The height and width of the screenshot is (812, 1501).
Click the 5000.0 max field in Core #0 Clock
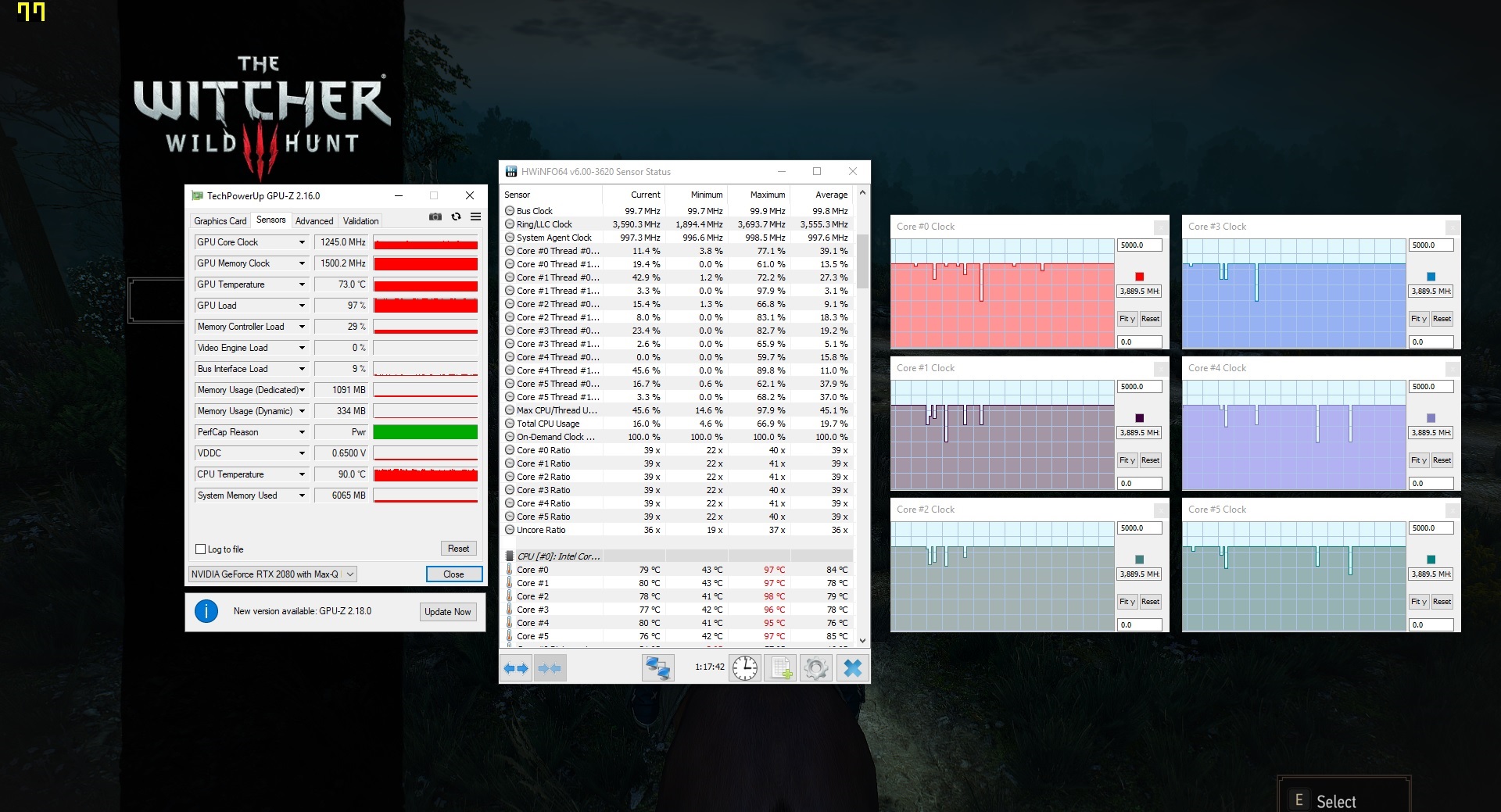[x=1140, y=245]
